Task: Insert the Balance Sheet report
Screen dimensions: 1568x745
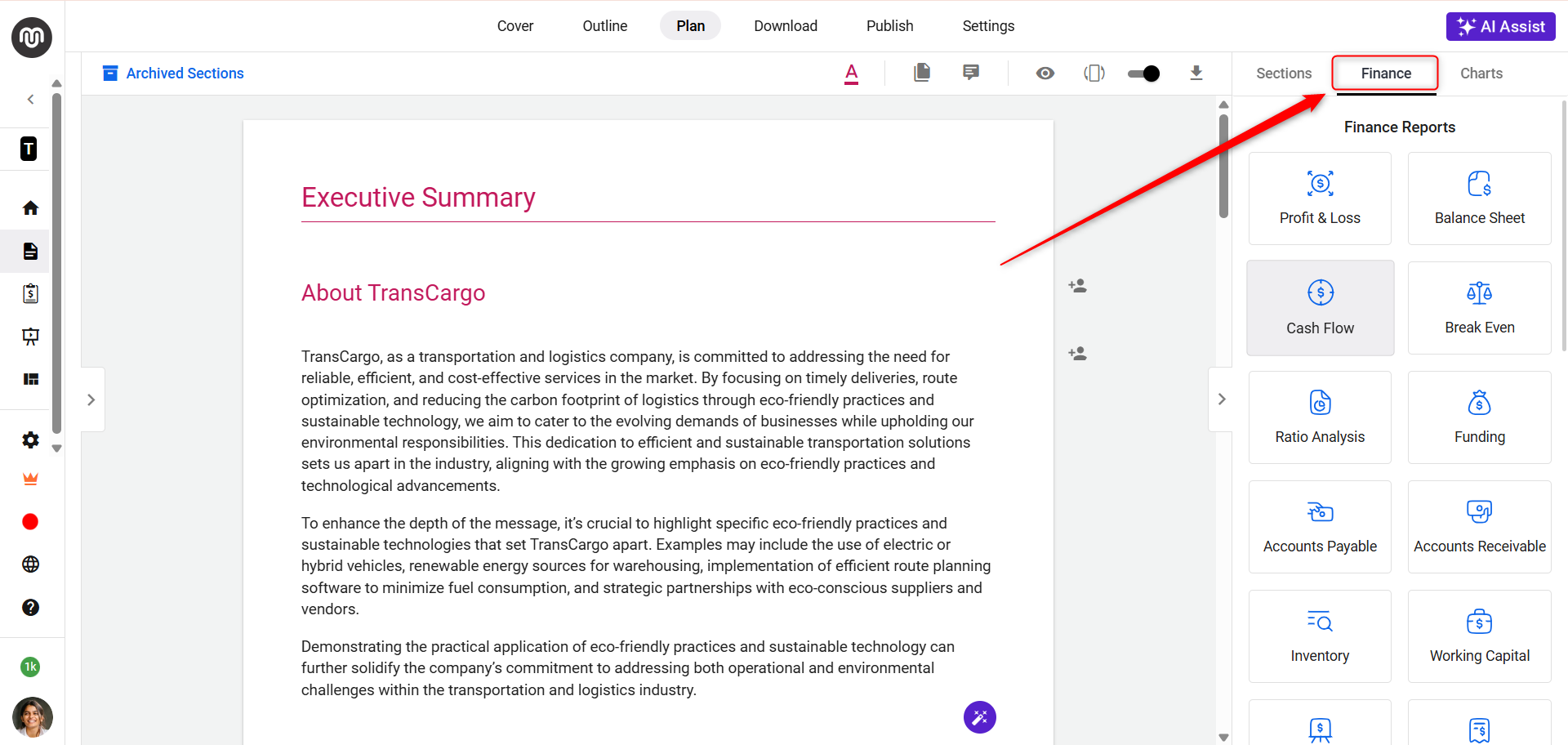Action: (1480, 199)
